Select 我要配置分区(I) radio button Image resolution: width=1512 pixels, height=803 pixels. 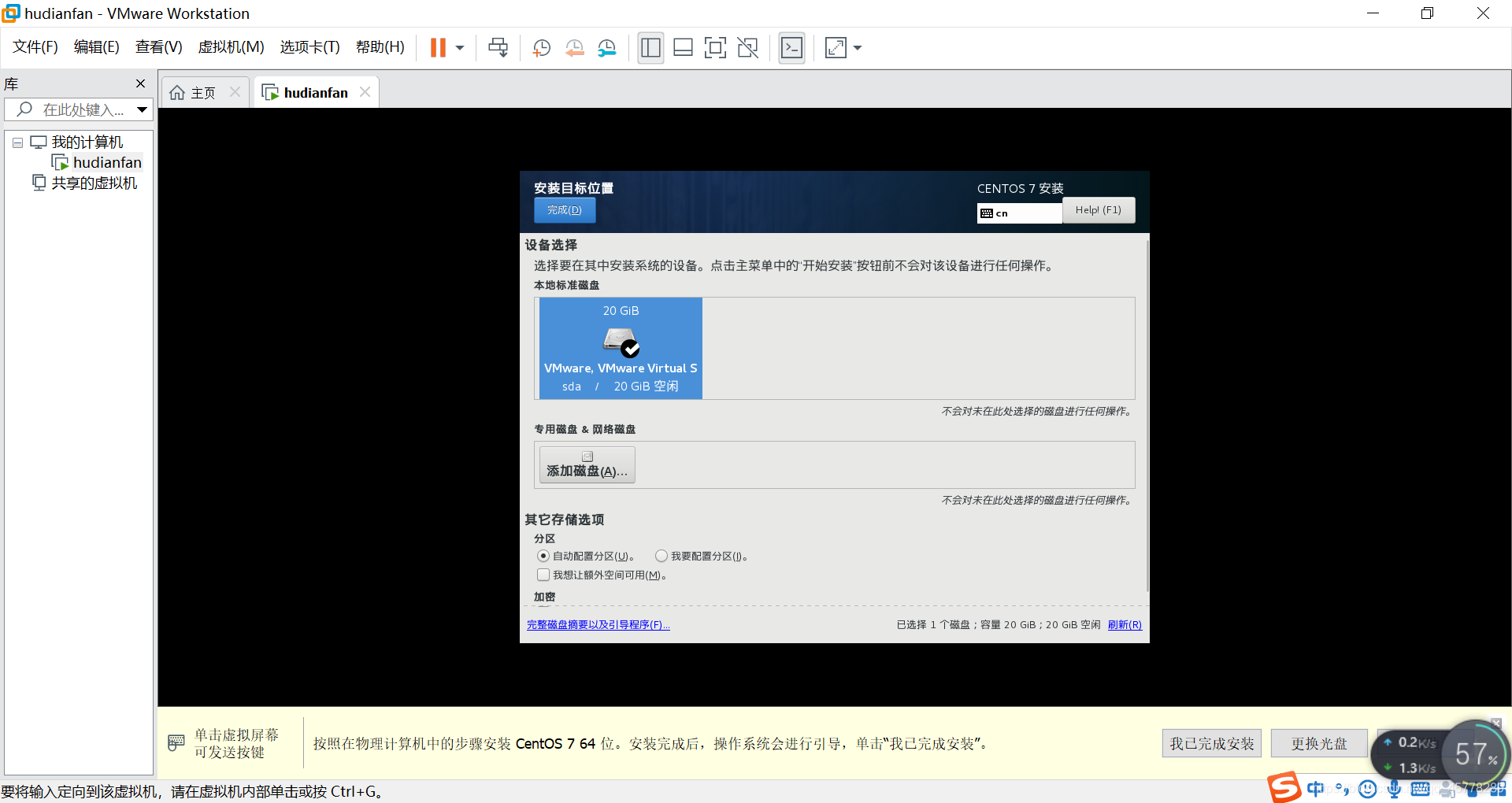pyautogui.click(x=661, y=556)
